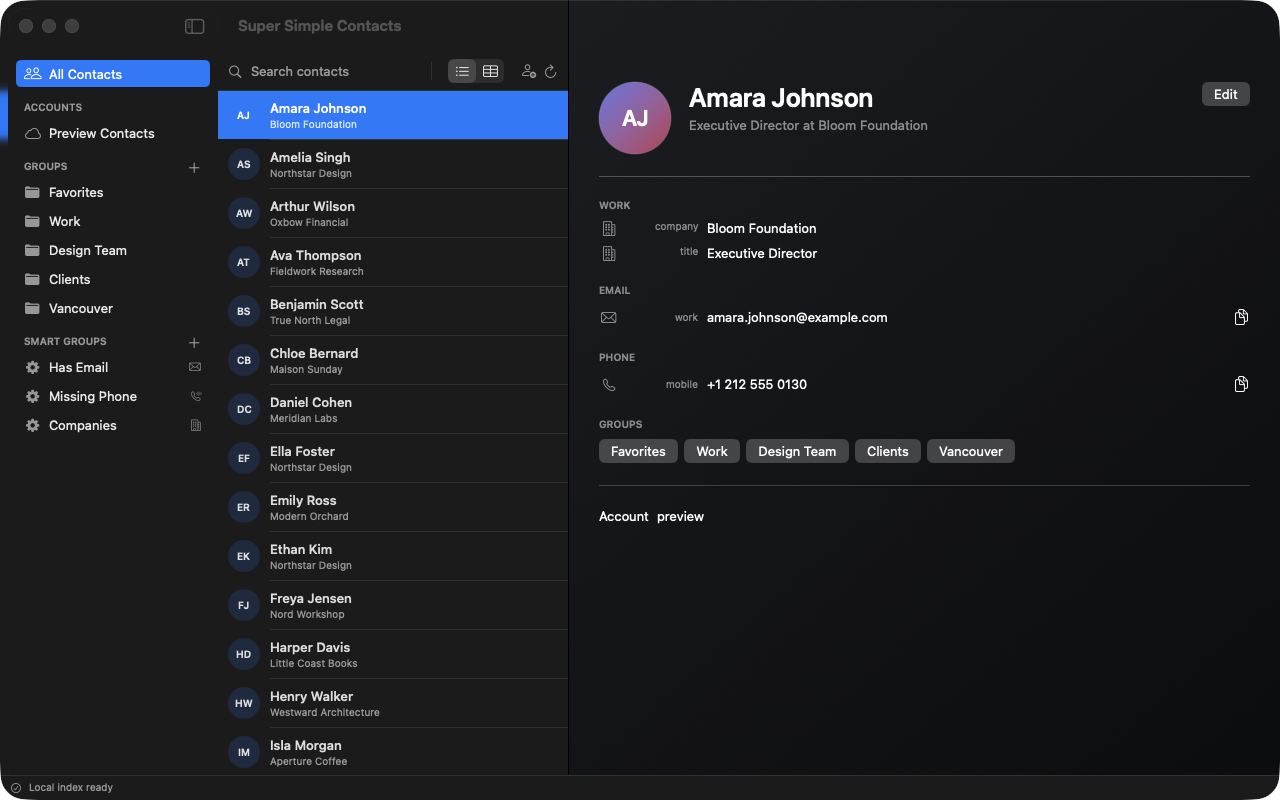Click +1 212 555 0130 phone number

[757, 384]
